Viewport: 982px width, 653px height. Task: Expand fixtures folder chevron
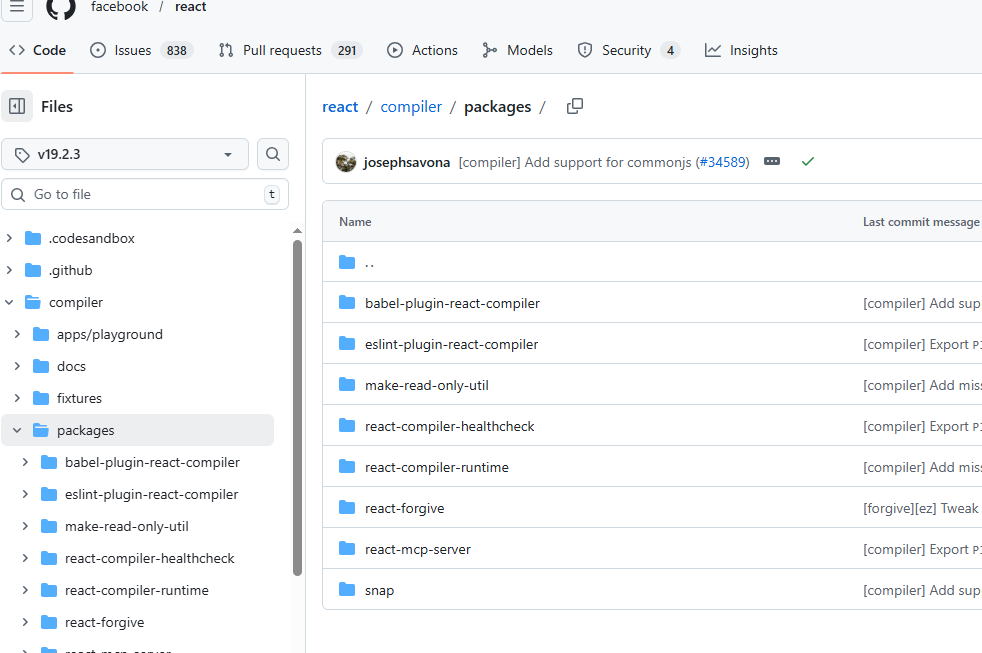click(18, 398)
